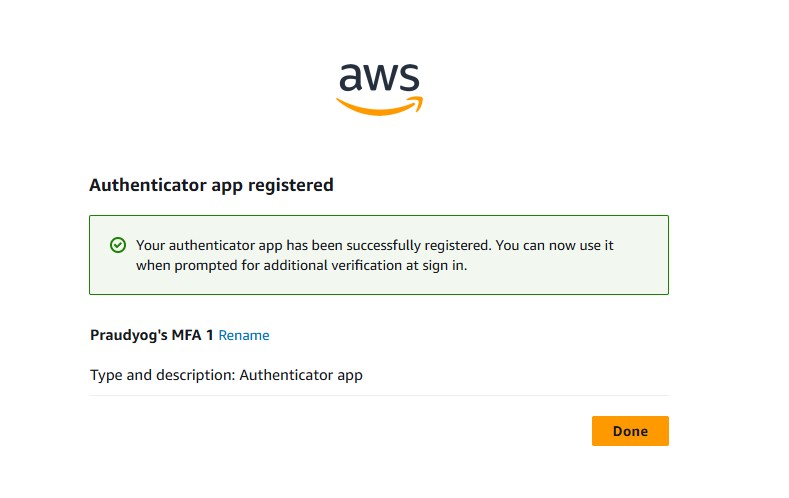Viewport: 789px width, 498px height.
Task: Click the divider line above Done
Action: (378, 395)
